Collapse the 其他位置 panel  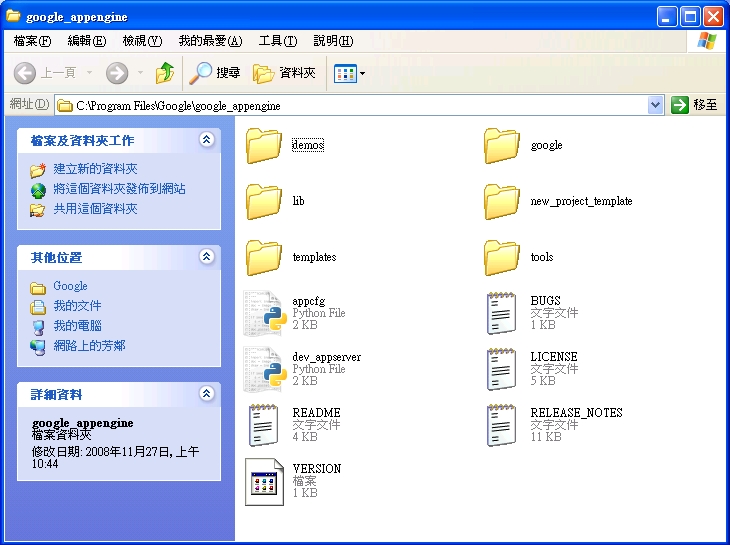pos(206,256)
